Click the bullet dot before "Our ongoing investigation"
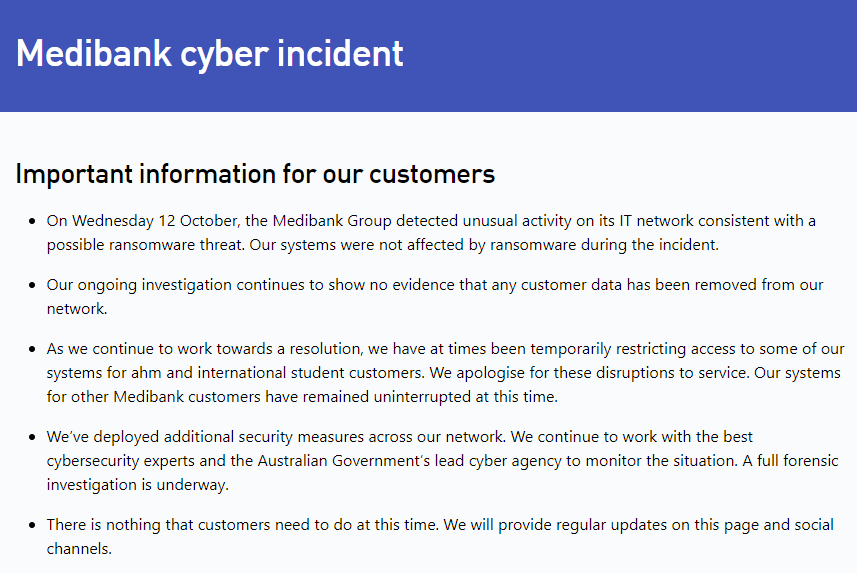 coord(32,285)
